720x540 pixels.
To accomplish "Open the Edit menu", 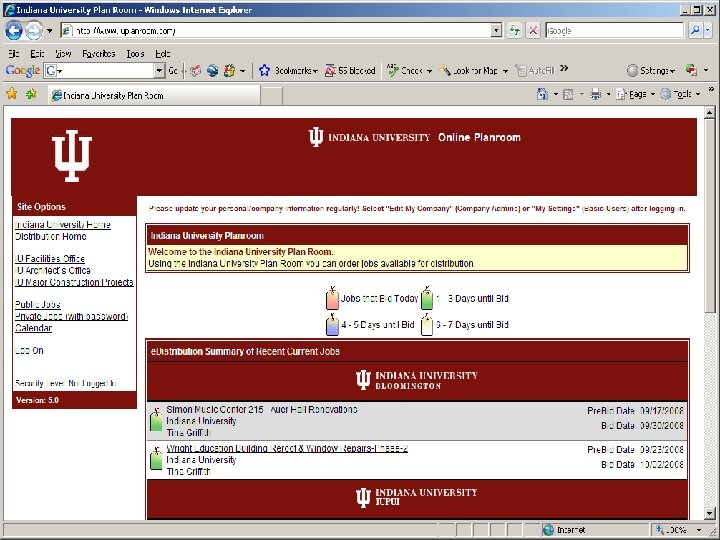I will (37, 54).
